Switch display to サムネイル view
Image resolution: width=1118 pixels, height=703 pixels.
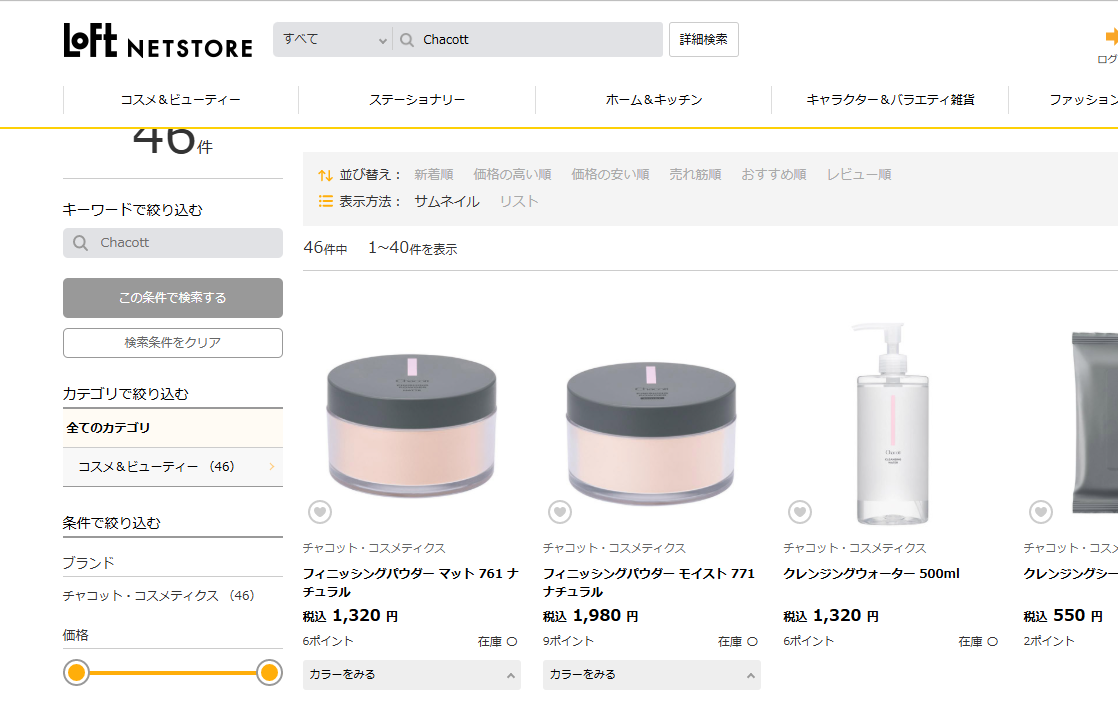[447, 202]
